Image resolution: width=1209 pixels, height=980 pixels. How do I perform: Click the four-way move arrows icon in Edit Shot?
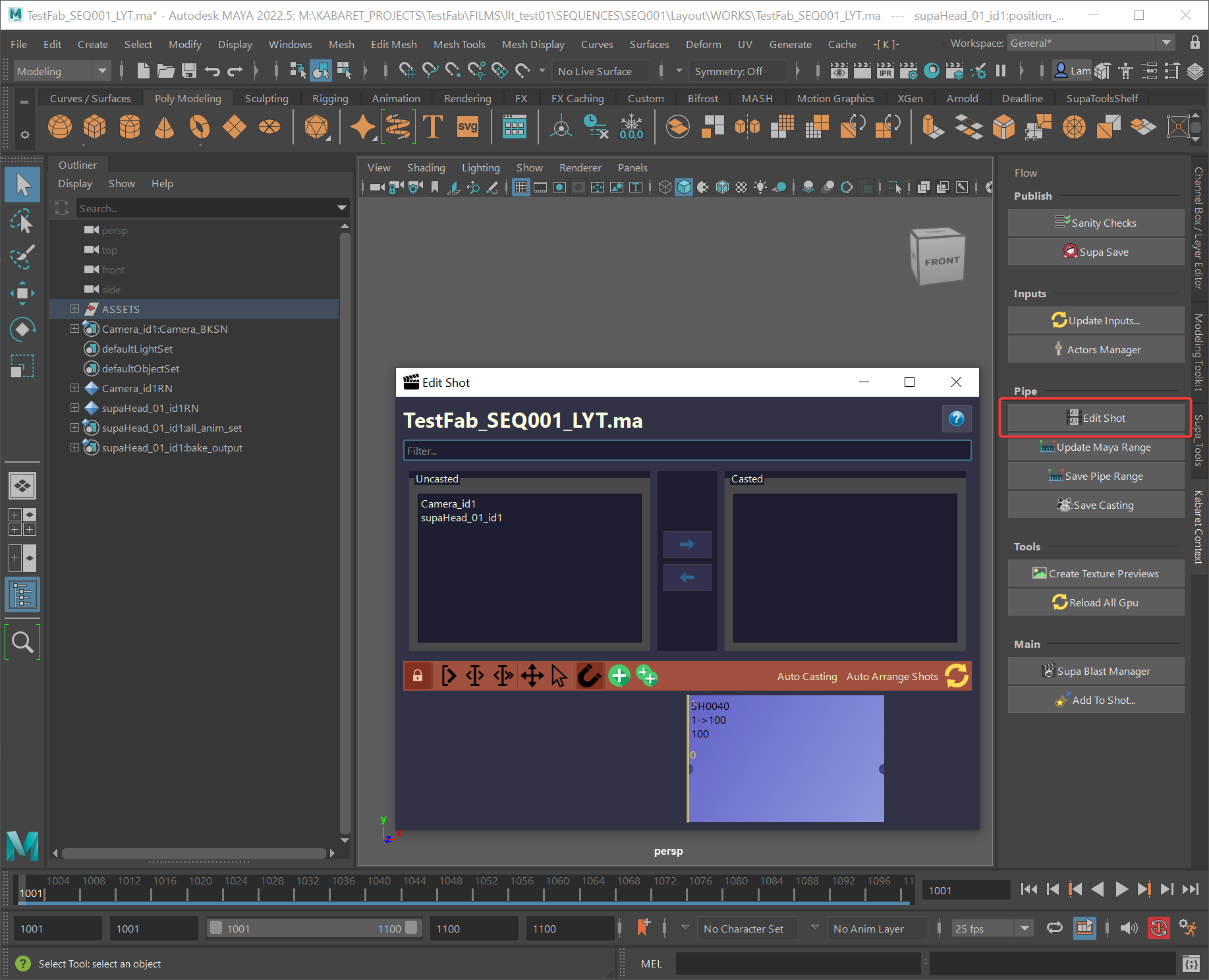tap(532, 676)
